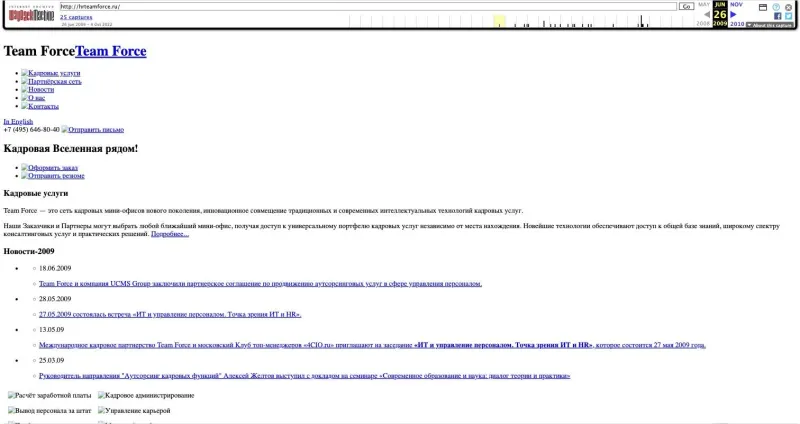
Task: Click the highlighted JUN 26 2009 date
Action: [720, 14]
